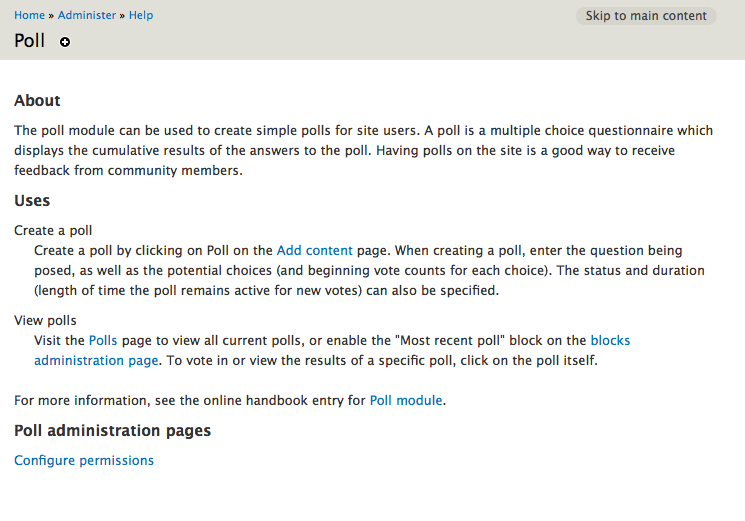
Task: Select the View polls term label
Action: click(45, 321)
